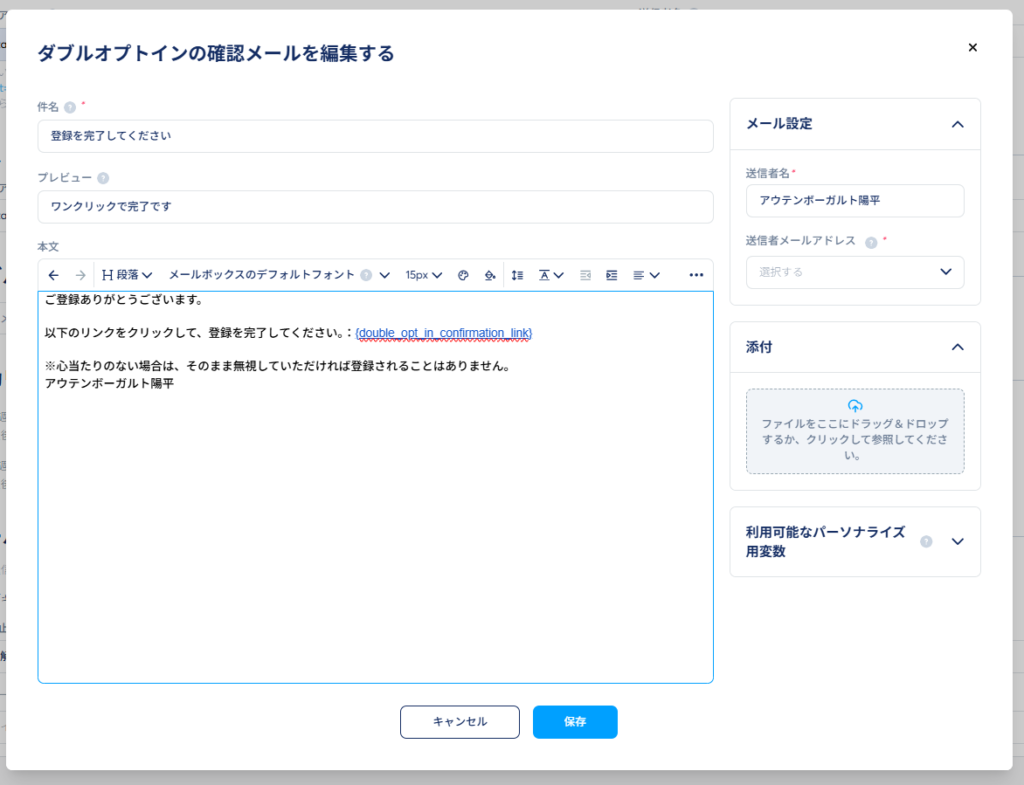1024x785 pixels.
Task: Click the redo arrow in editor toolbar
Action: pyautogui.click(x=80, y=275)
